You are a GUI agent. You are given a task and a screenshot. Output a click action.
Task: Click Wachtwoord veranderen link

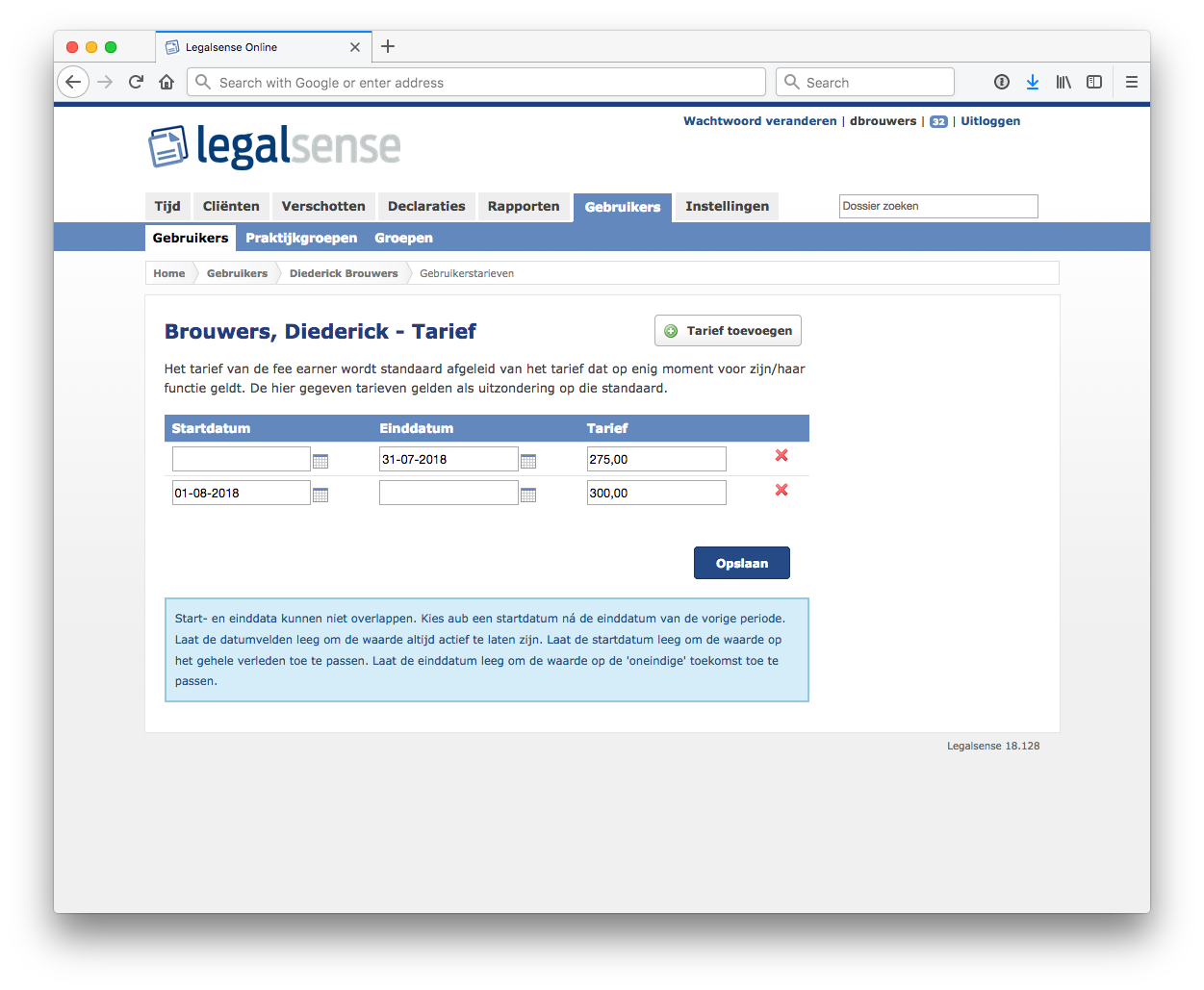pyautogui.click(x=760, y=121)
